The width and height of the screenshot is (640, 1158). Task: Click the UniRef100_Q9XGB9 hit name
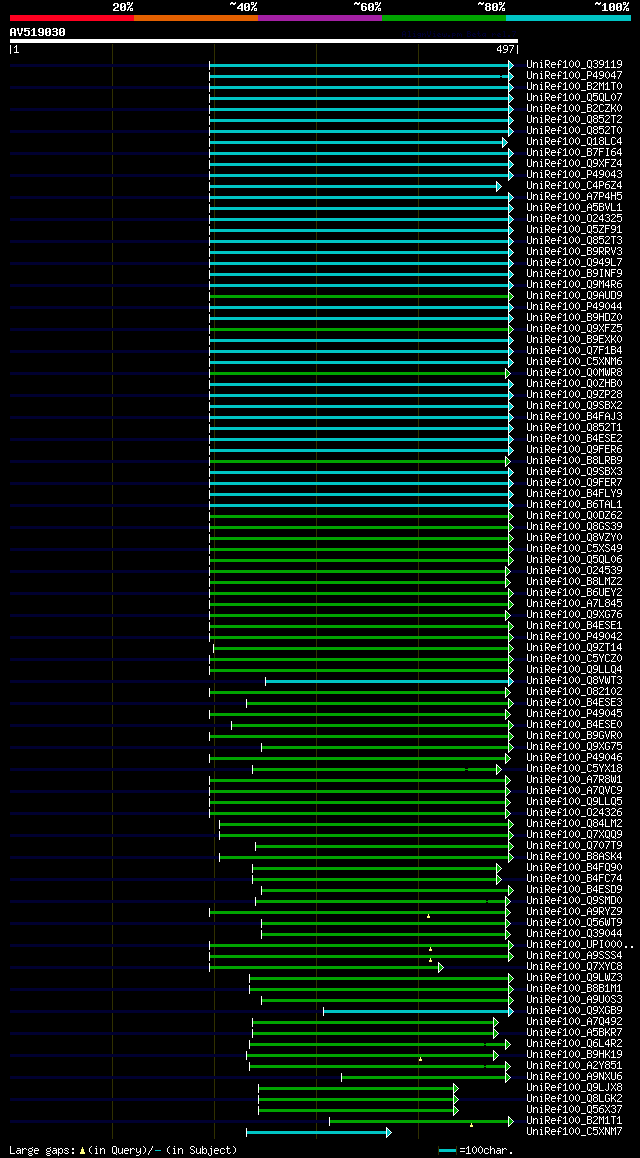pyautogui.click(x=574, y=1010)
